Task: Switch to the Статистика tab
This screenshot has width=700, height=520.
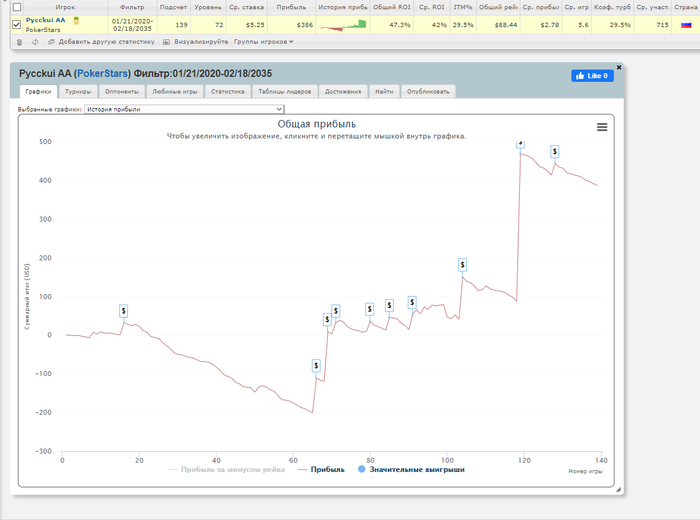Action: click(x=228, y=92)
